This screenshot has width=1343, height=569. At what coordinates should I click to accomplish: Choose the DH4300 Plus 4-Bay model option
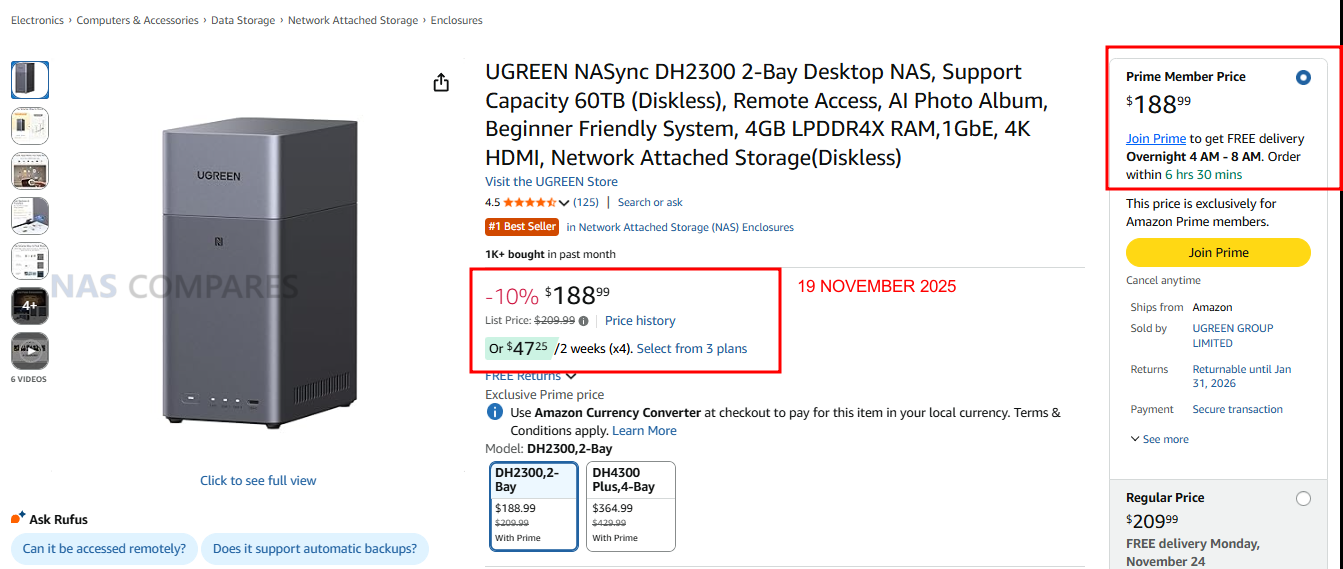click(632, 506)
